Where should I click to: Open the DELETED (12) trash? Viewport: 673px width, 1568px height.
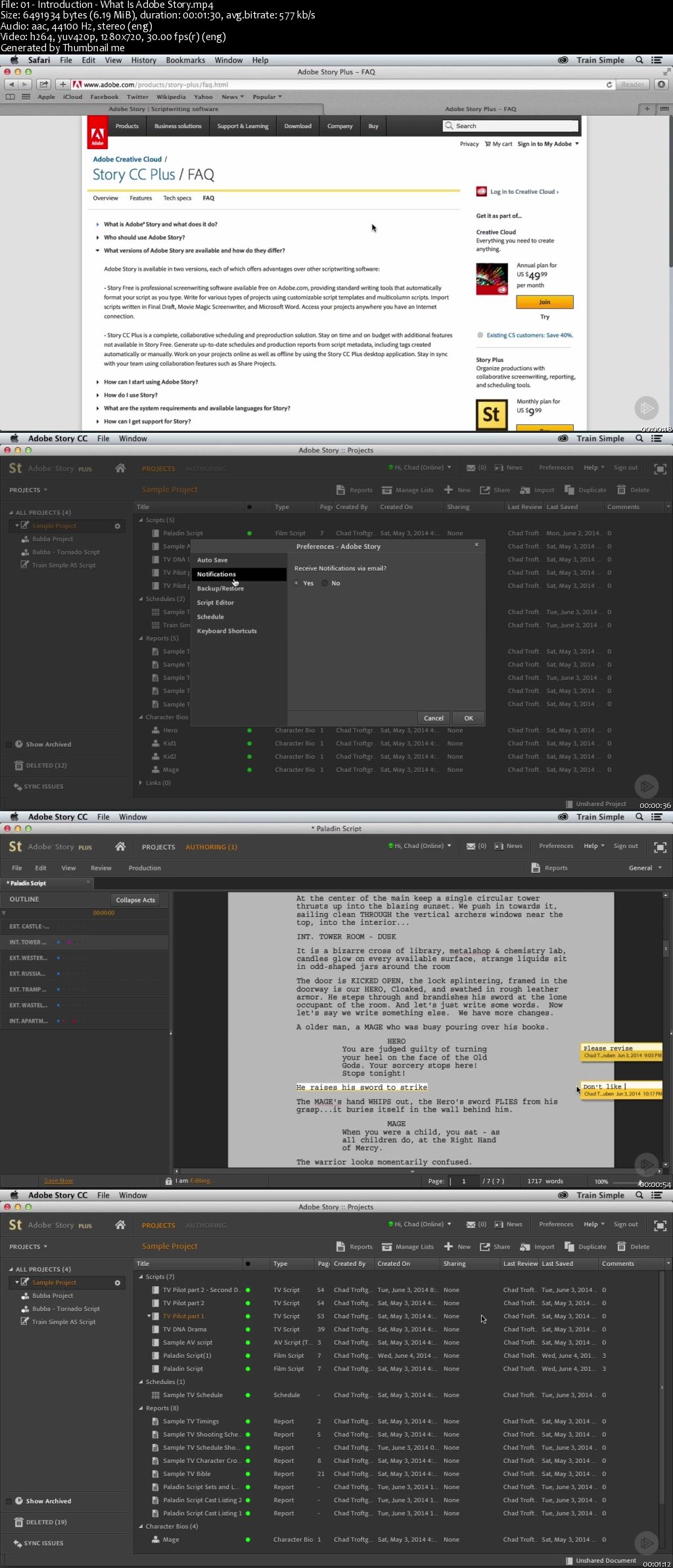tap(40, 766)
